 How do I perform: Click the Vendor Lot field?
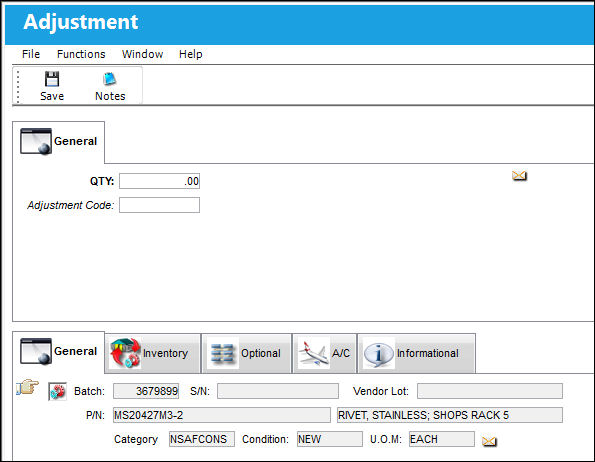tap(490, 391)
